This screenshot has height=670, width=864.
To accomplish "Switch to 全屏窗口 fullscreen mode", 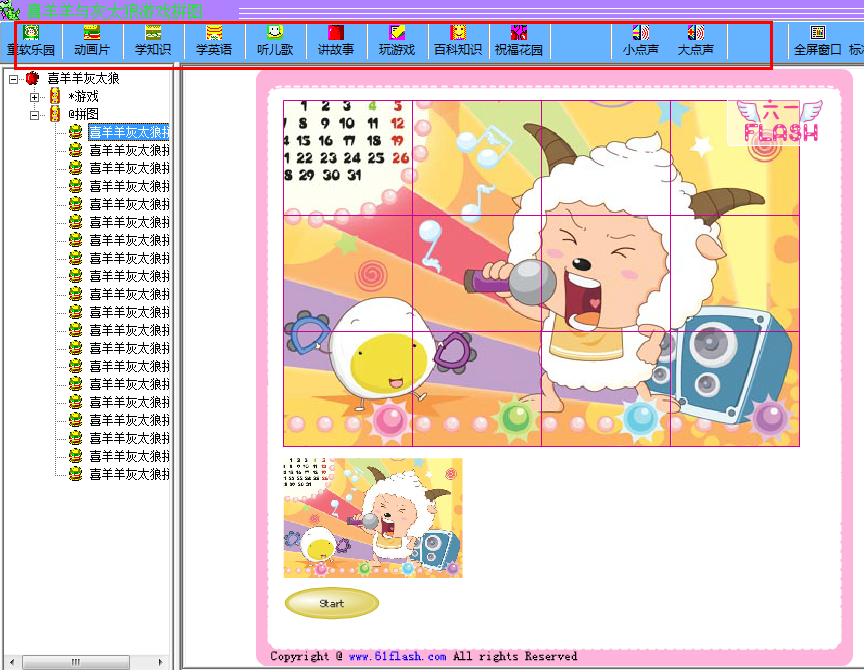I will tap(817, 42).
